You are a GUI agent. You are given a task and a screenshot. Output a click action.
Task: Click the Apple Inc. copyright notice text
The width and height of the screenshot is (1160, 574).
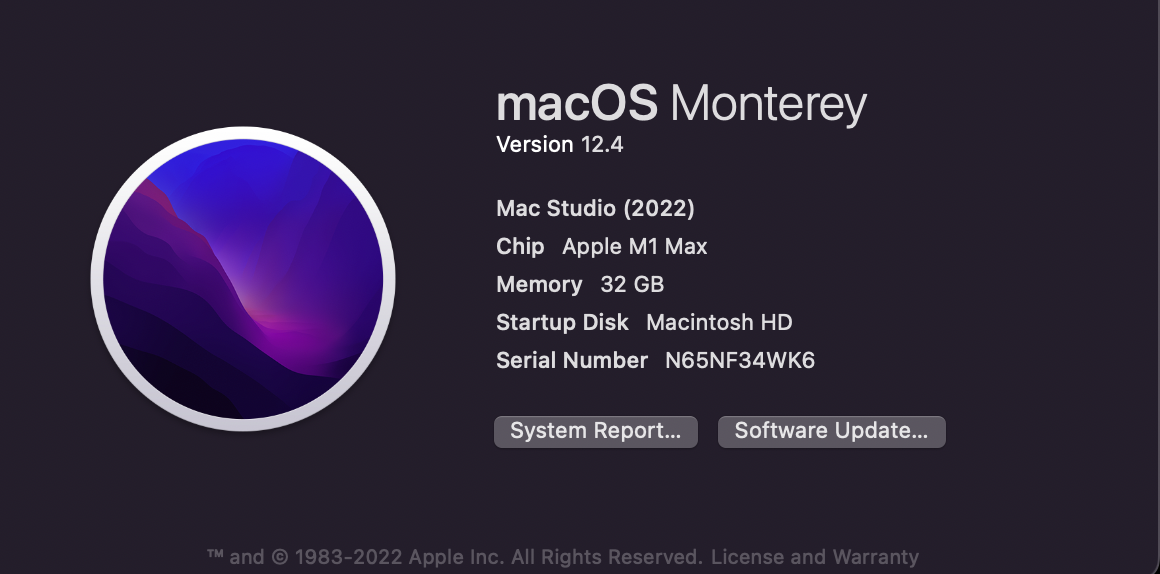[454, 557]
